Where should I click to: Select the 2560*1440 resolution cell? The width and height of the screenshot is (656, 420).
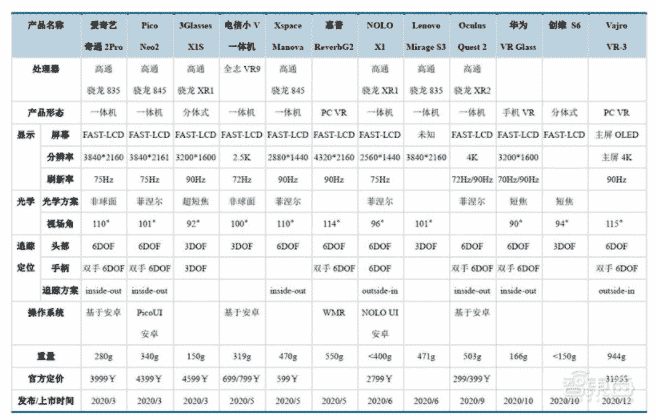pyautogui.click(x=380, y=157)
